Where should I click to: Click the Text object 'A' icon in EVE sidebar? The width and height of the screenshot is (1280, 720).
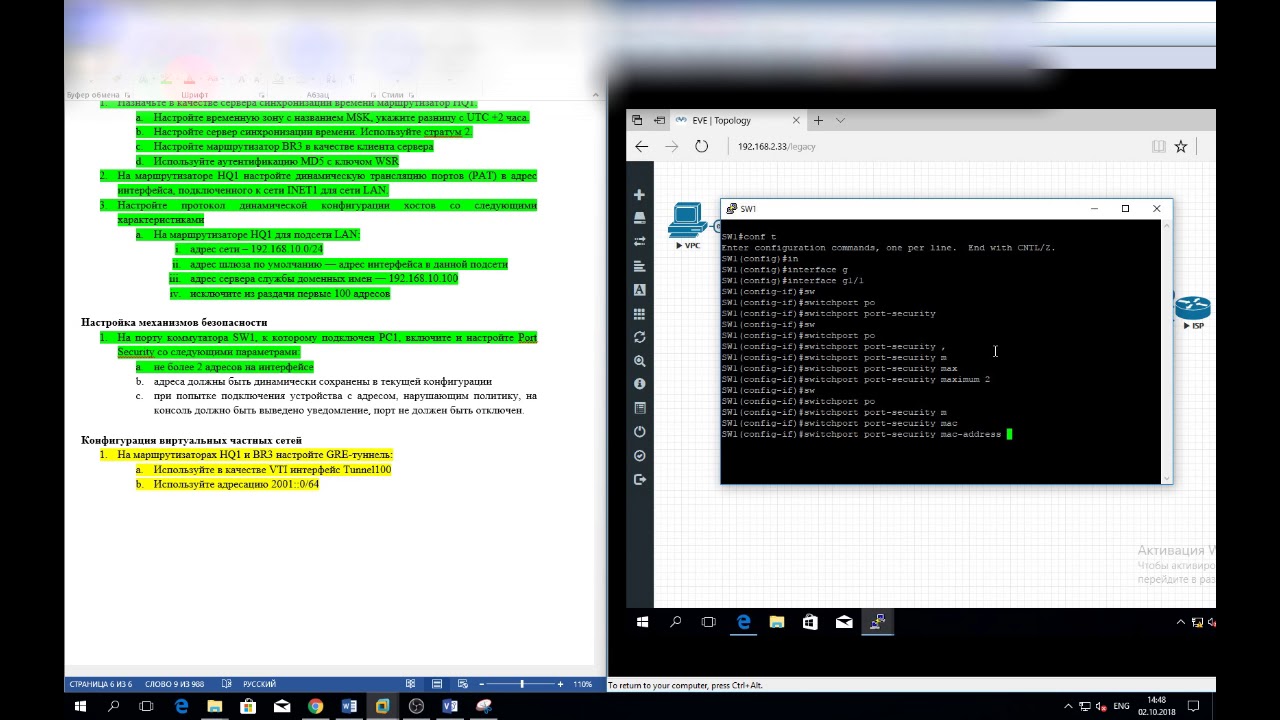pos(640,290)
